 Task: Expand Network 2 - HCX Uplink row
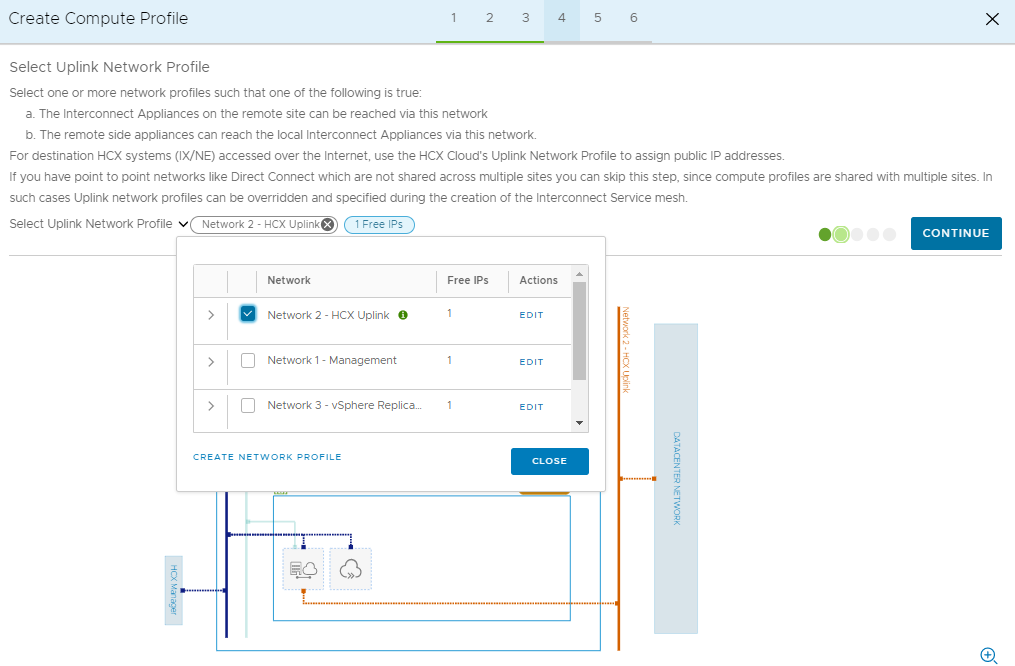[x=211, y=315]
